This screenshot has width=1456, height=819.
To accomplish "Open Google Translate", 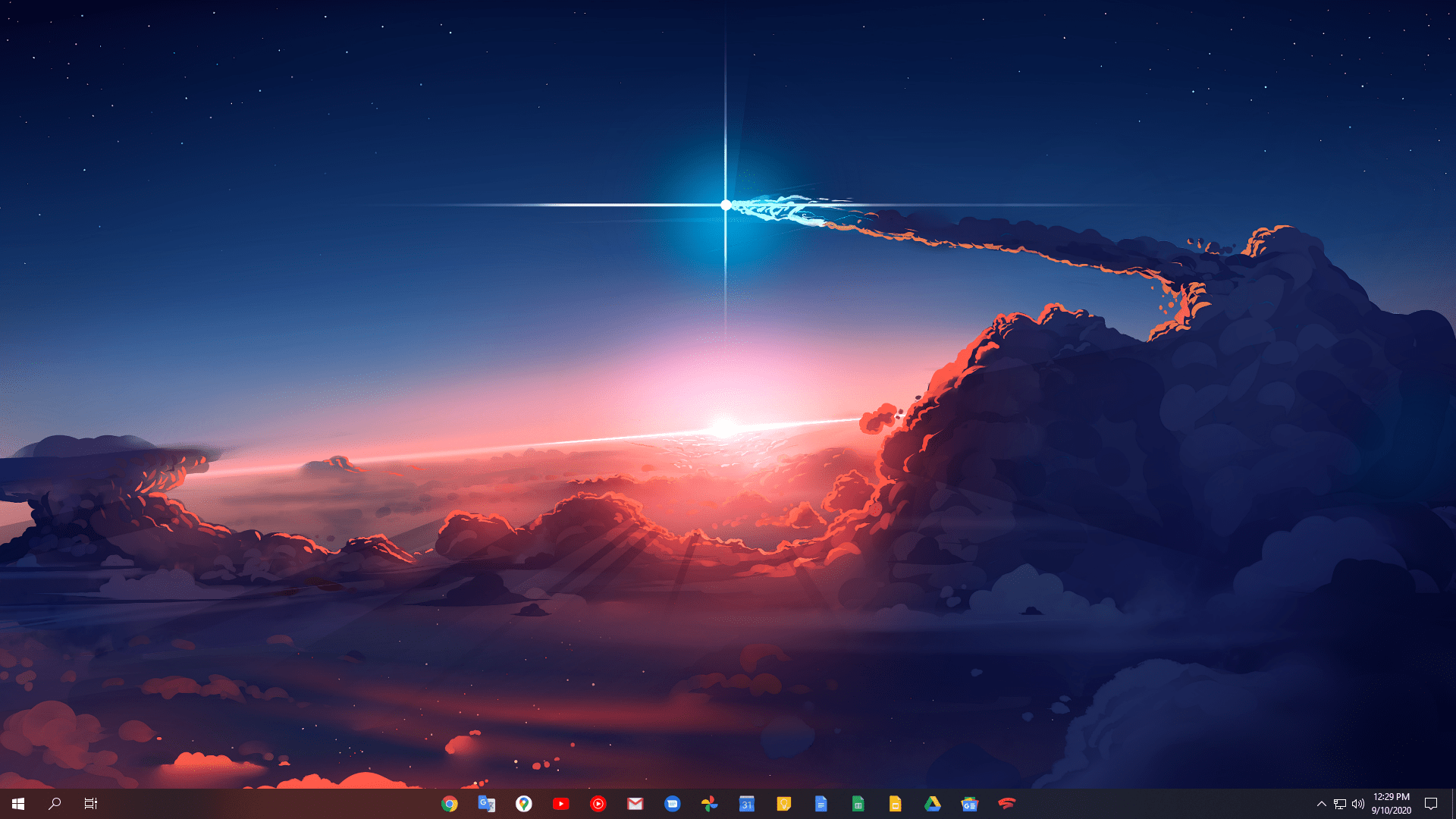I will 485,803.
